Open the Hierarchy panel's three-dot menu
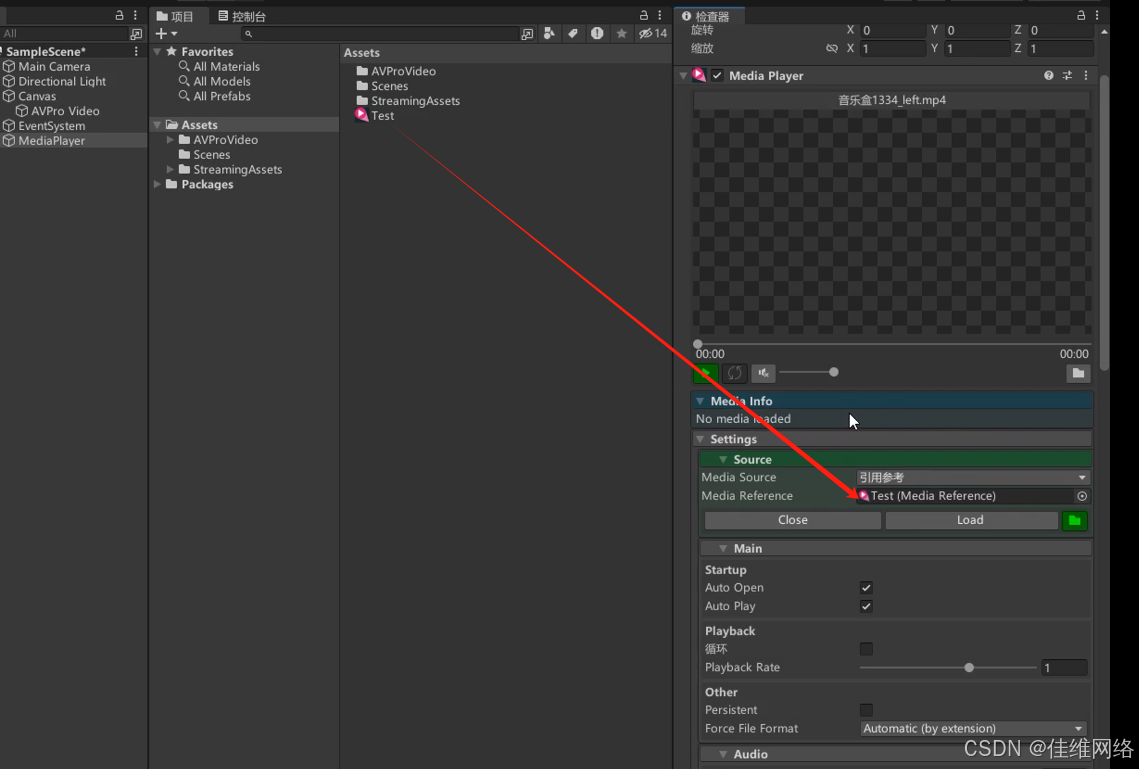This screenshot has height=769, width=1139. pyautogui.click(x=135, y=15)
